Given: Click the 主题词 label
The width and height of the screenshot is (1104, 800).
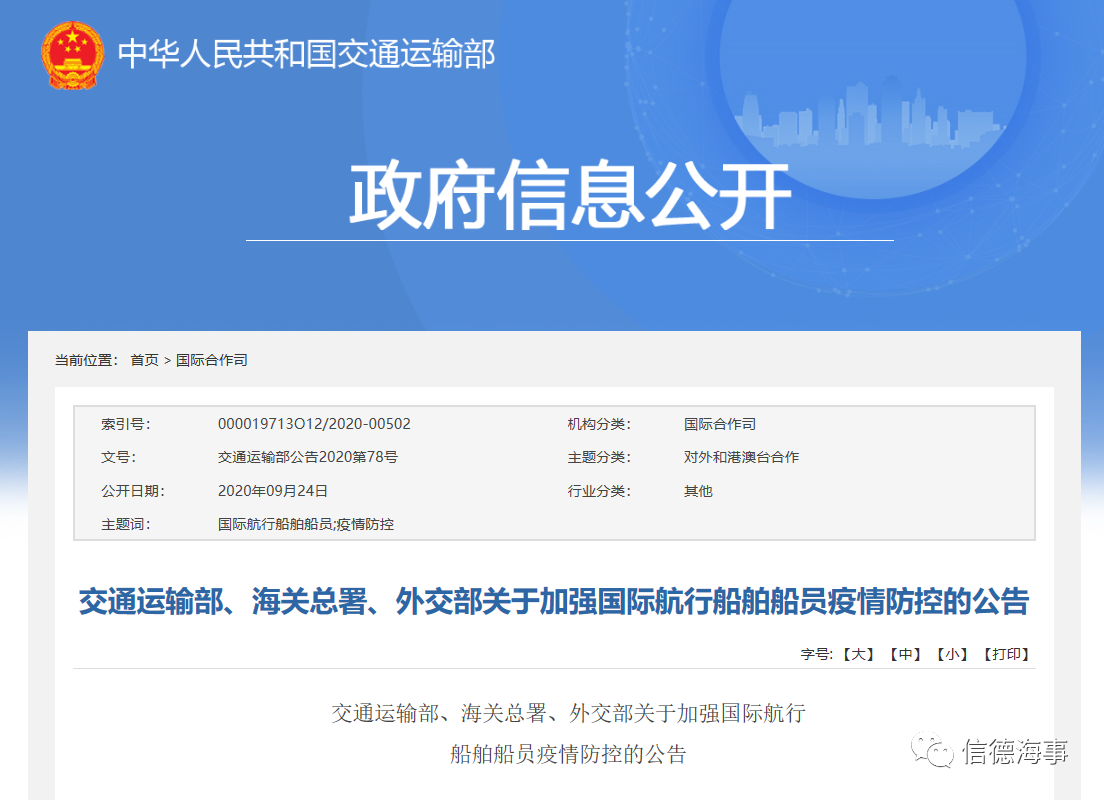Looking at the screenshot, I should [125, 524].
